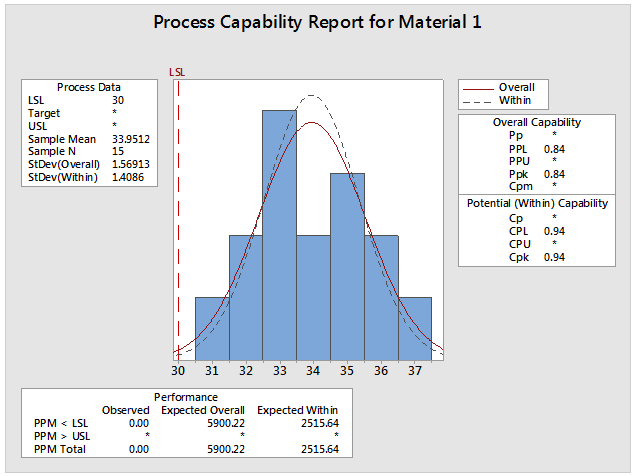Click the Overall Capability heading
The width and height of the screenshot is (635, 476).
pyautogui.click(x=537, y=122)
